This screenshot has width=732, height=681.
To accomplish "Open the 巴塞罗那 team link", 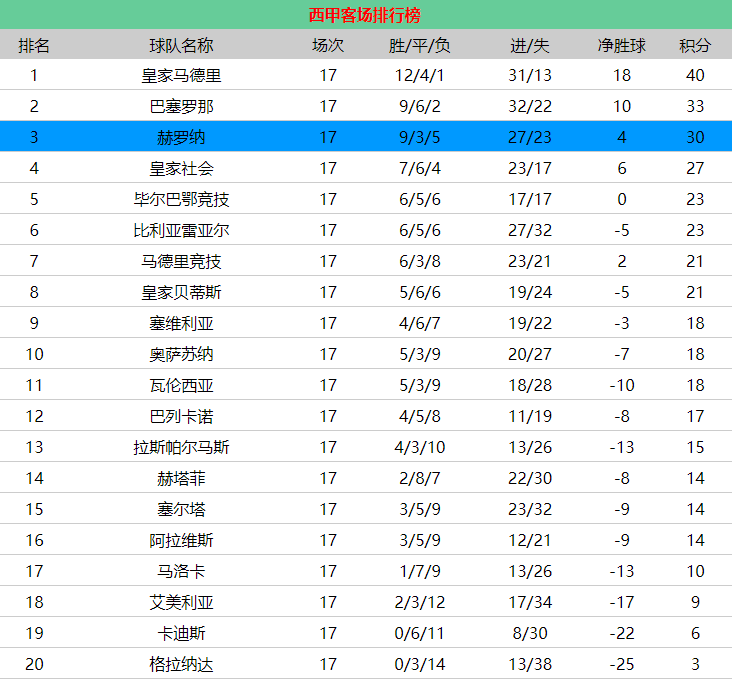I will click(181, 107).
